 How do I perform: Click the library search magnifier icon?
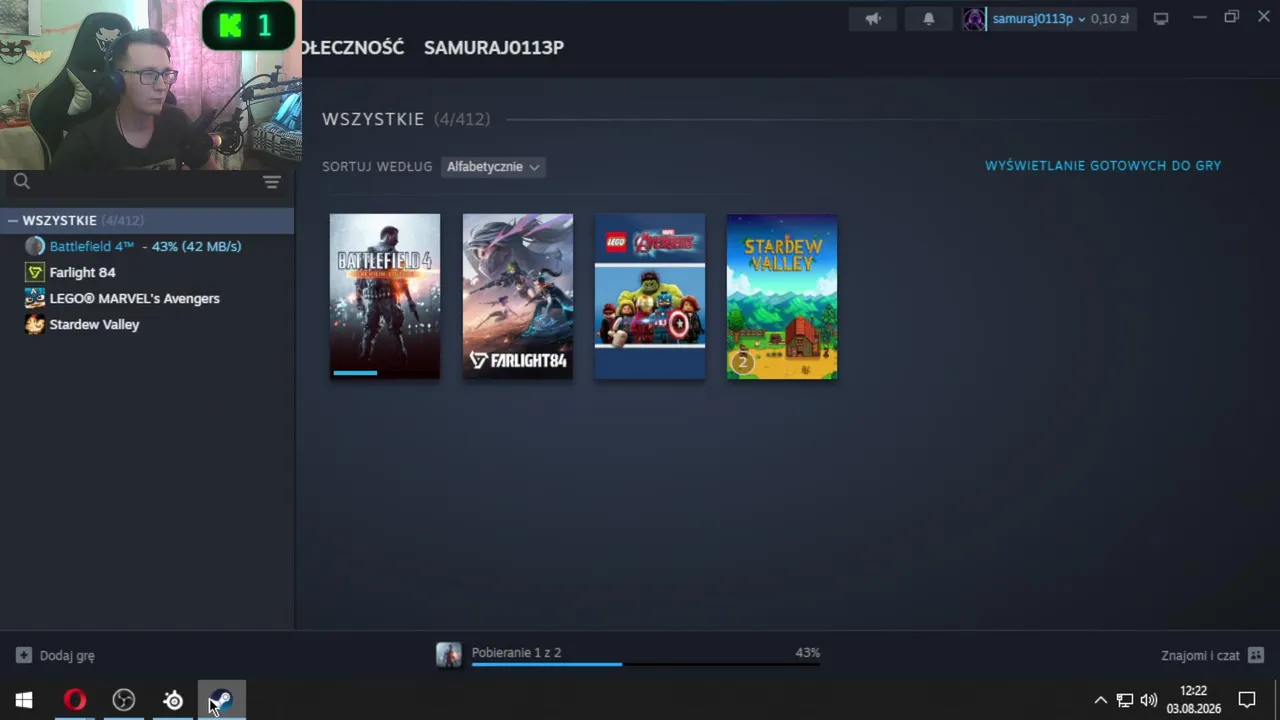point(22,181)
